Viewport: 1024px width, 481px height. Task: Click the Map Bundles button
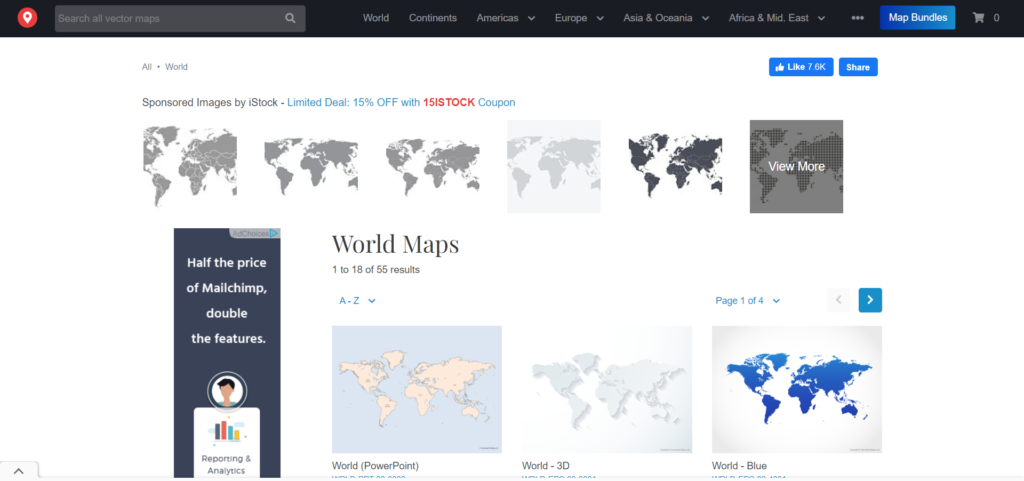(x=917, y=18)
